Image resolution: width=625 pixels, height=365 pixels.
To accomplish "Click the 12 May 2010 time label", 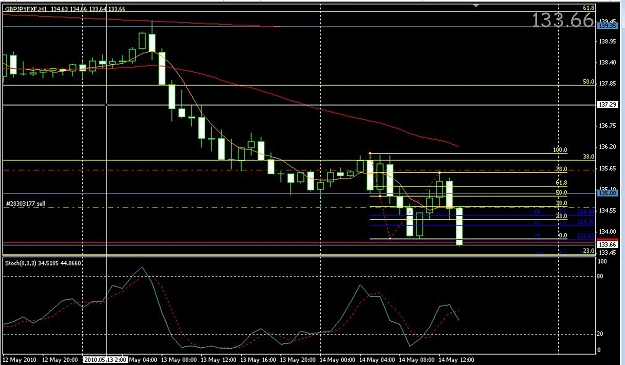I will click(x=20, y=359).
